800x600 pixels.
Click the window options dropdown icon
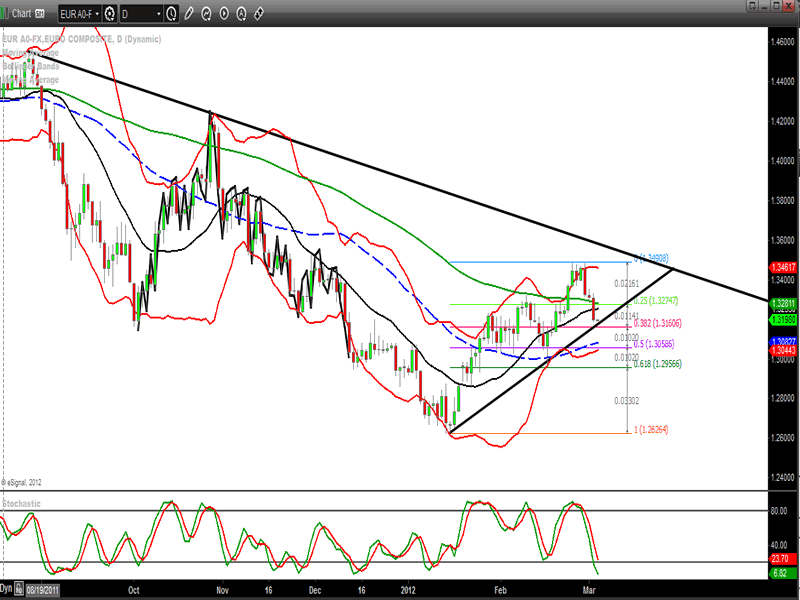(x=752, y=6)
